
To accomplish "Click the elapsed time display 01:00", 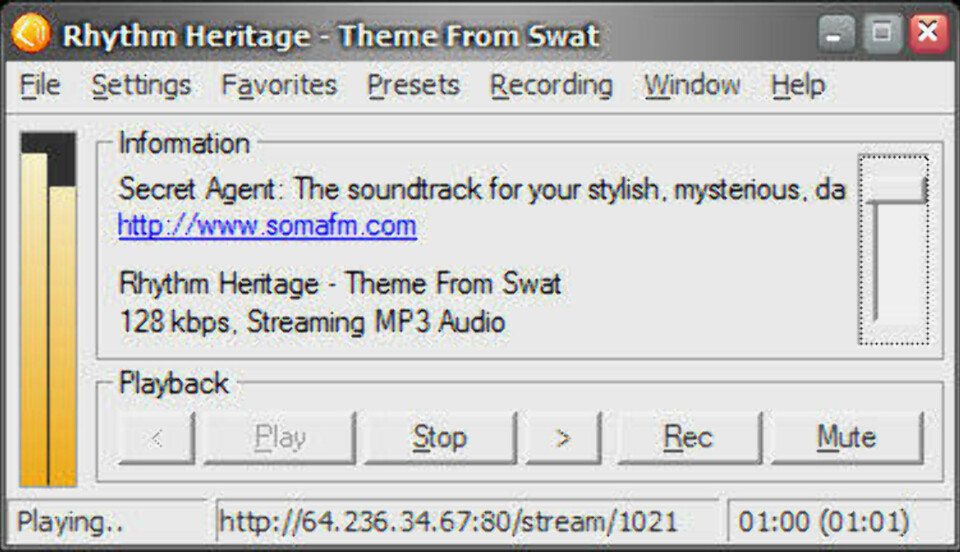I will point(823,522).
